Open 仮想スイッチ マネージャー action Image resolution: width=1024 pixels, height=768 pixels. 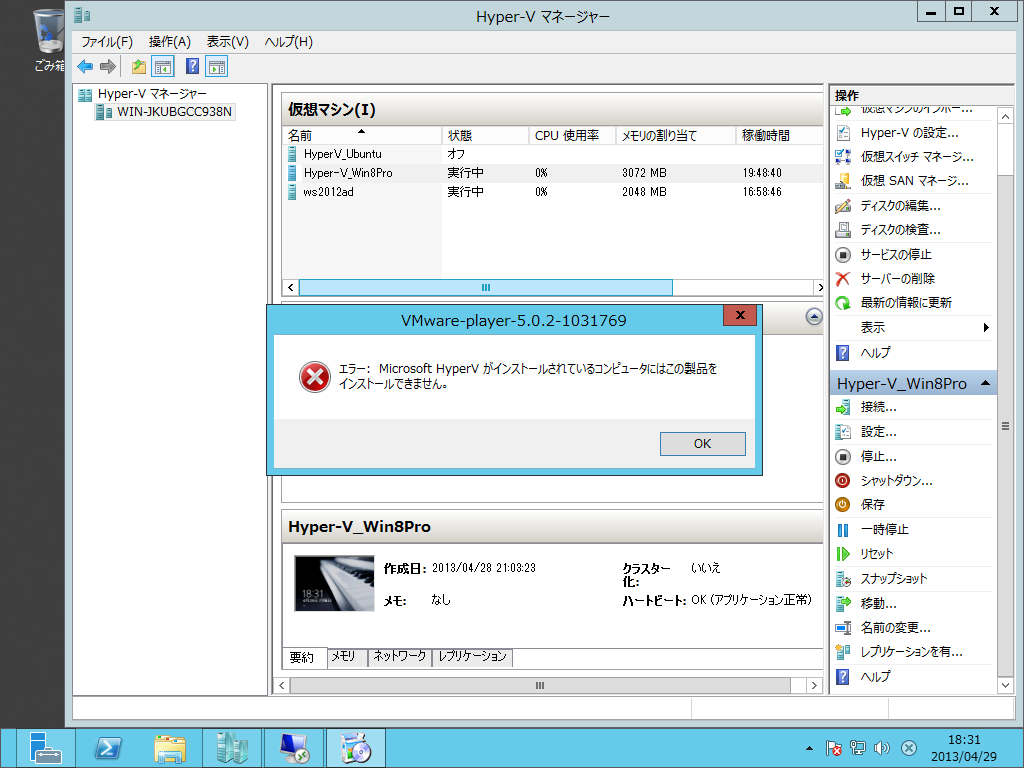(x=916, y=157)
